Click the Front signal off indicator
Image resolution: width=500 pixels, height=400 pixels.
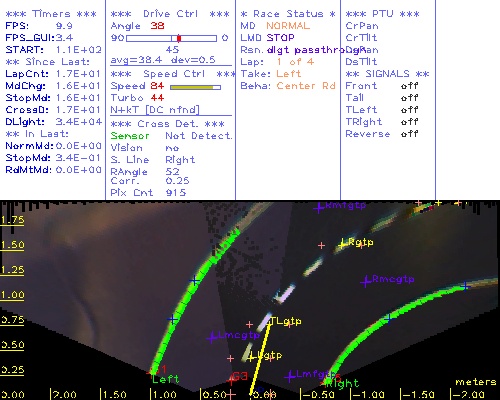click(x=410, y=86)
